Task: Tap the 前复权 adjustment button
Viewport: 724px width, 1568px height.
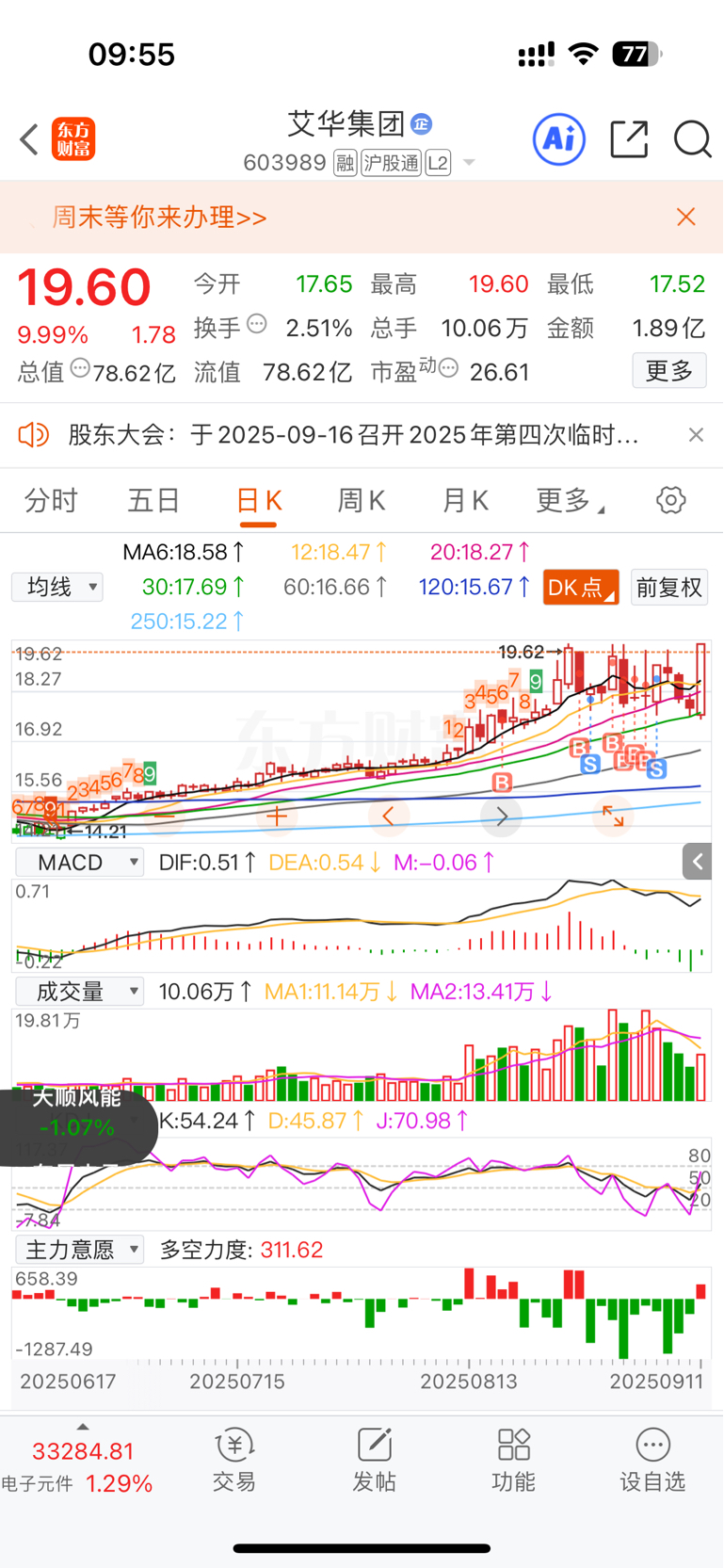Action: pos(669,588)
